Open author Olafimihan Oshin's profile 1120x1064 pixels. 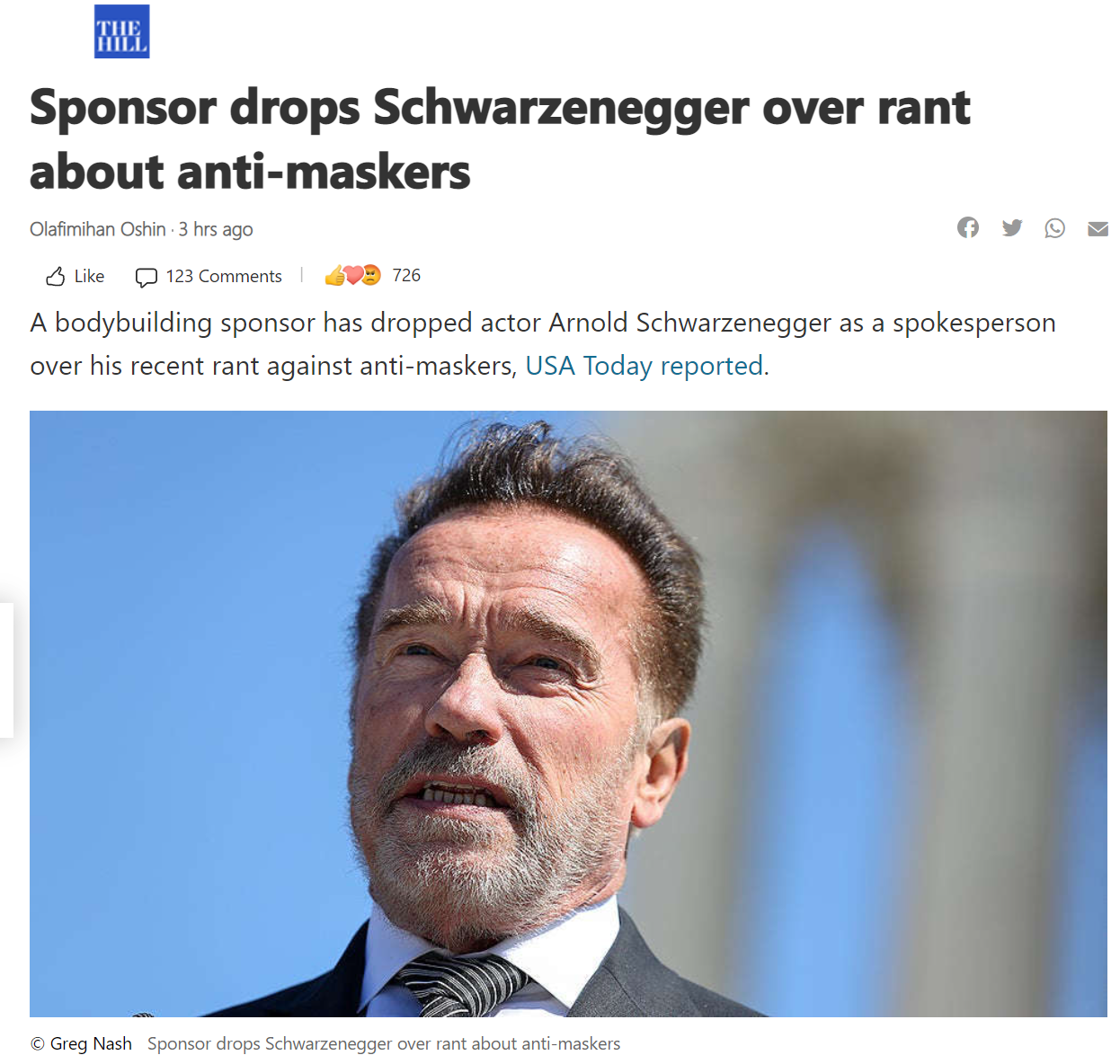[x=98, y=229]
